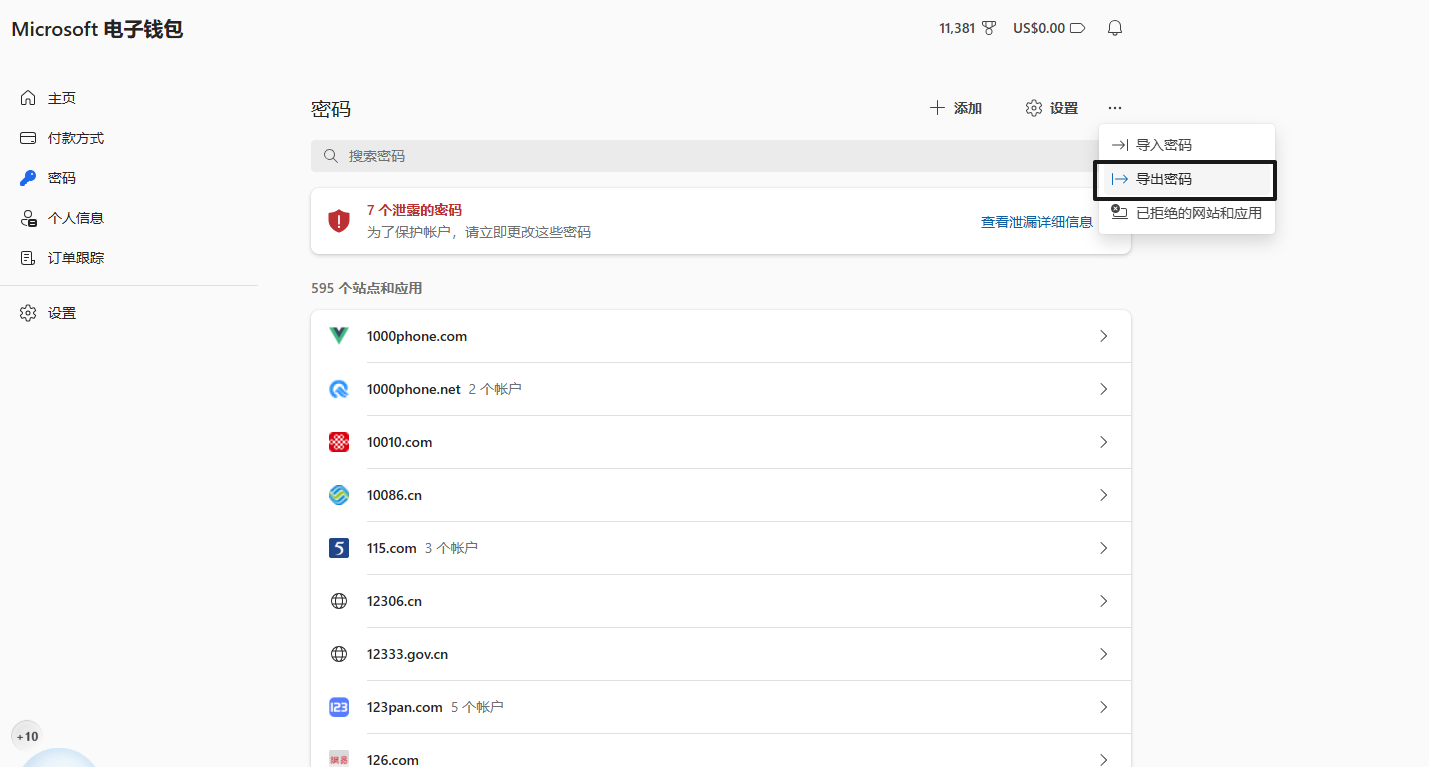Click the red shield warning icon
Viewport: 1429px width, 767px height.
[339, 221]
